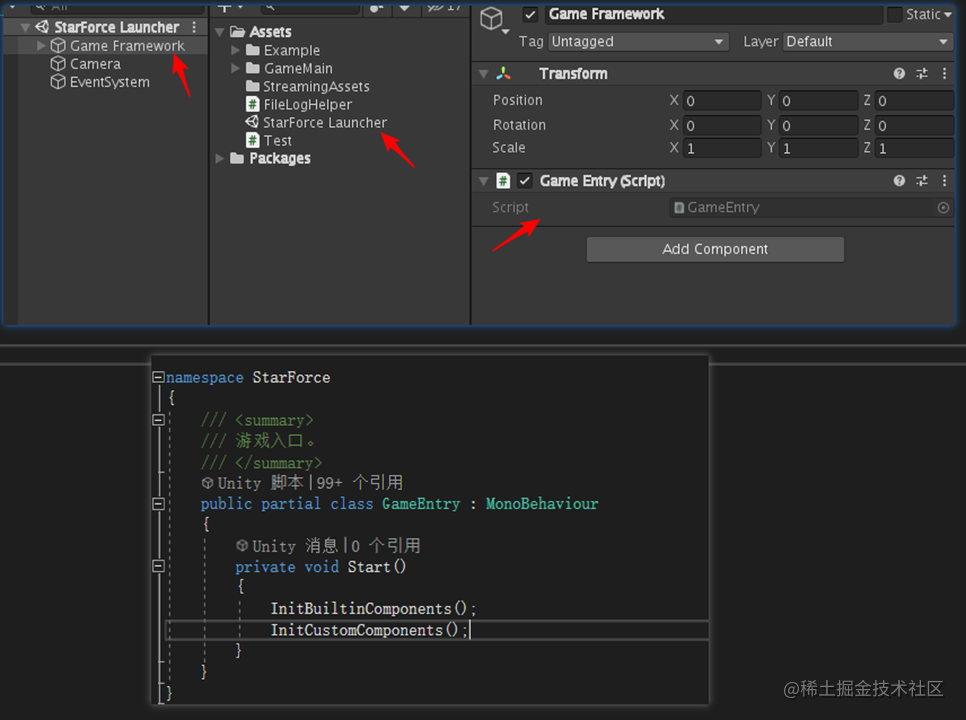Screen dimensions: 966x720
Task: Click Game Entry script hash icon
Action: click(503, 180)
